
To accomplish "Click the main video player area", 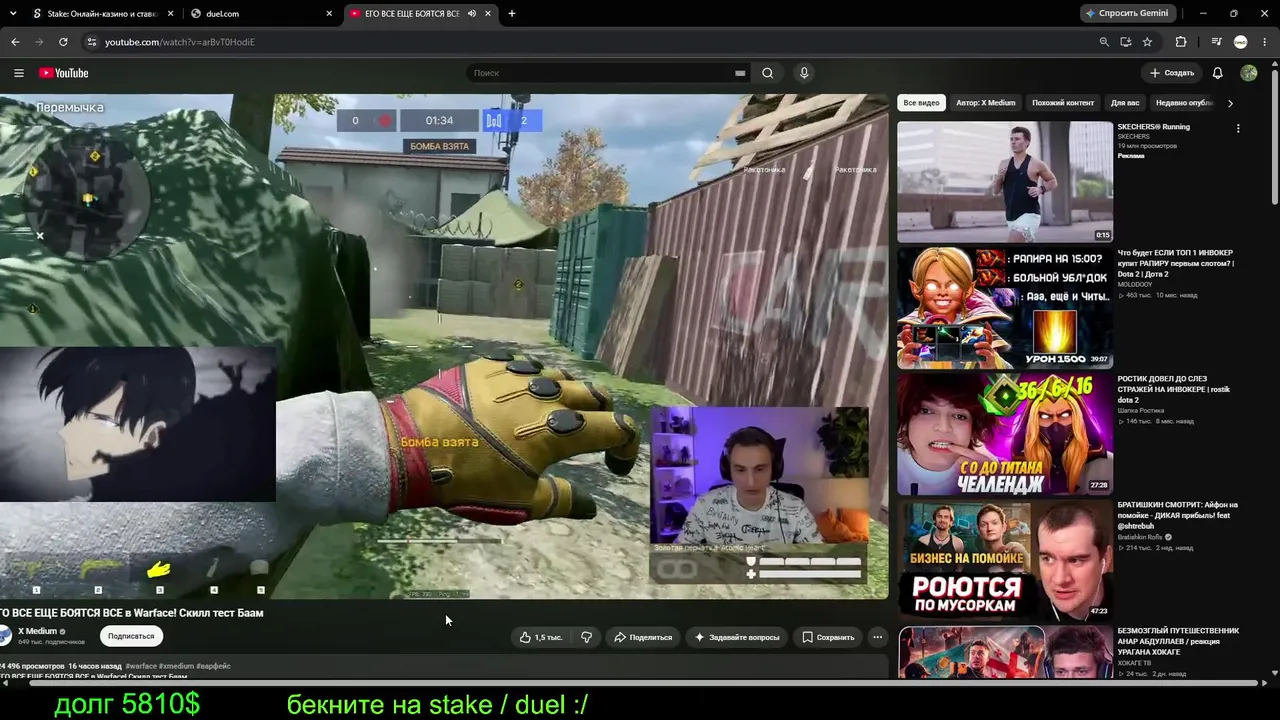I will (x=444, y=346).
